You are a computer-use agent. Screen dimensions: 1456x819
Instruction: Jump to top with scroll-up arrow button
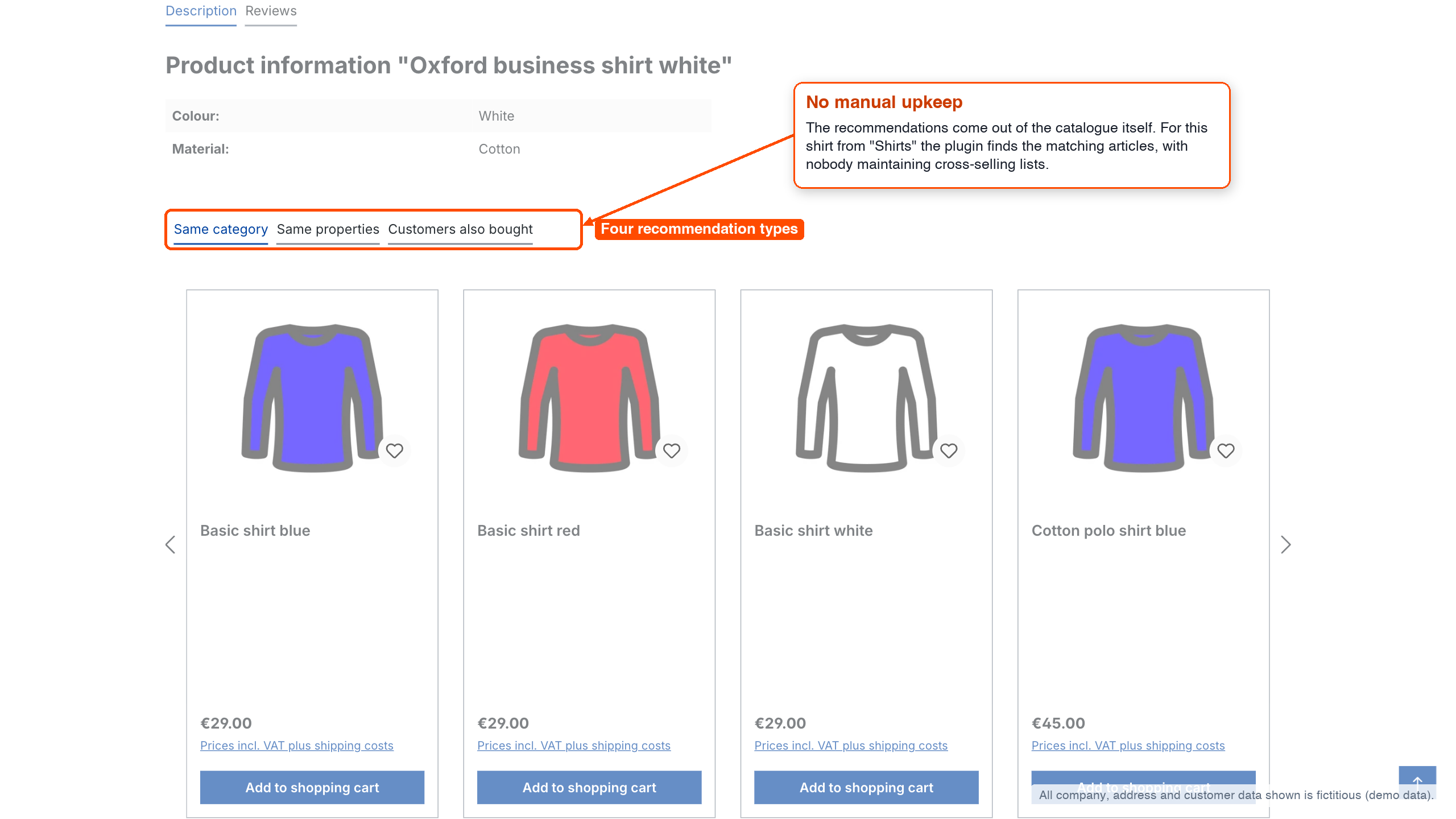tap(1417, 782)
